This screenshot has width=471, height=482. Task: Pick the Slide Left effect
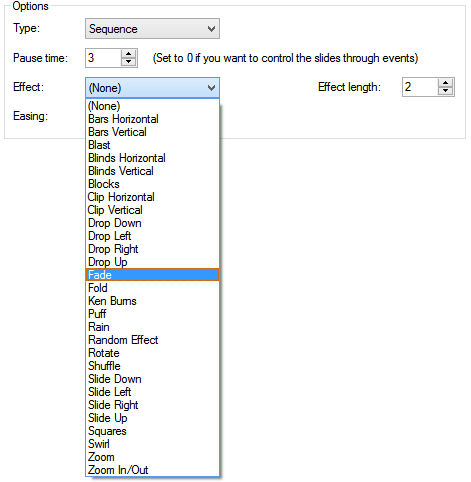[x=152, y=392]
